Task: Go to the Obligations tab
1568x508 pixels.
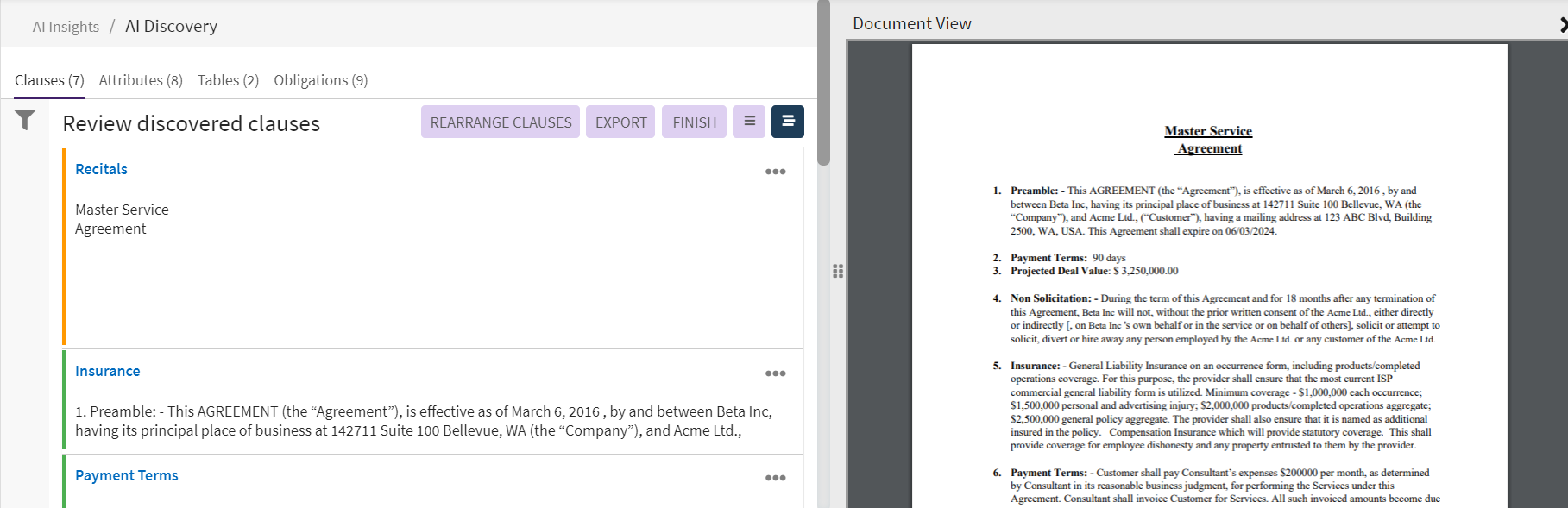Action: click(x=320, y=80)
